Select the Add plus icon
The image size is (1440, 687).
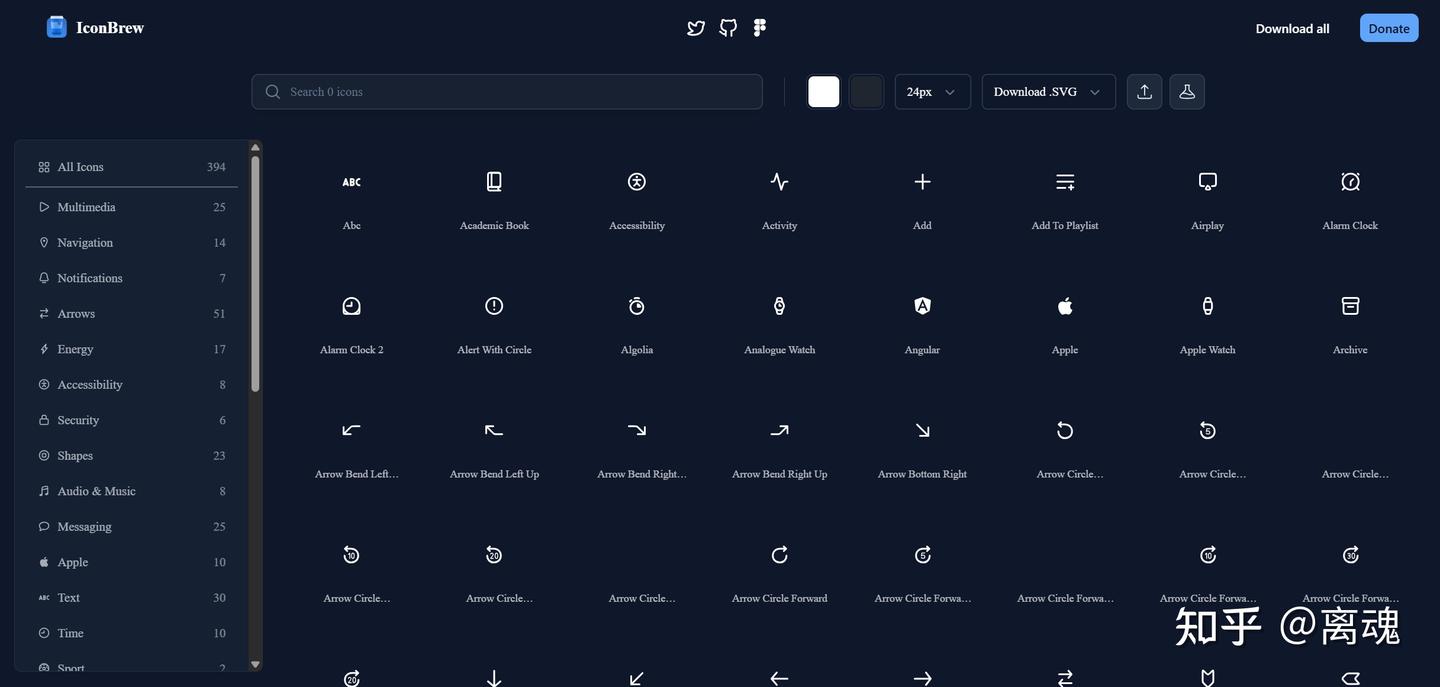(x=922, y=182)
